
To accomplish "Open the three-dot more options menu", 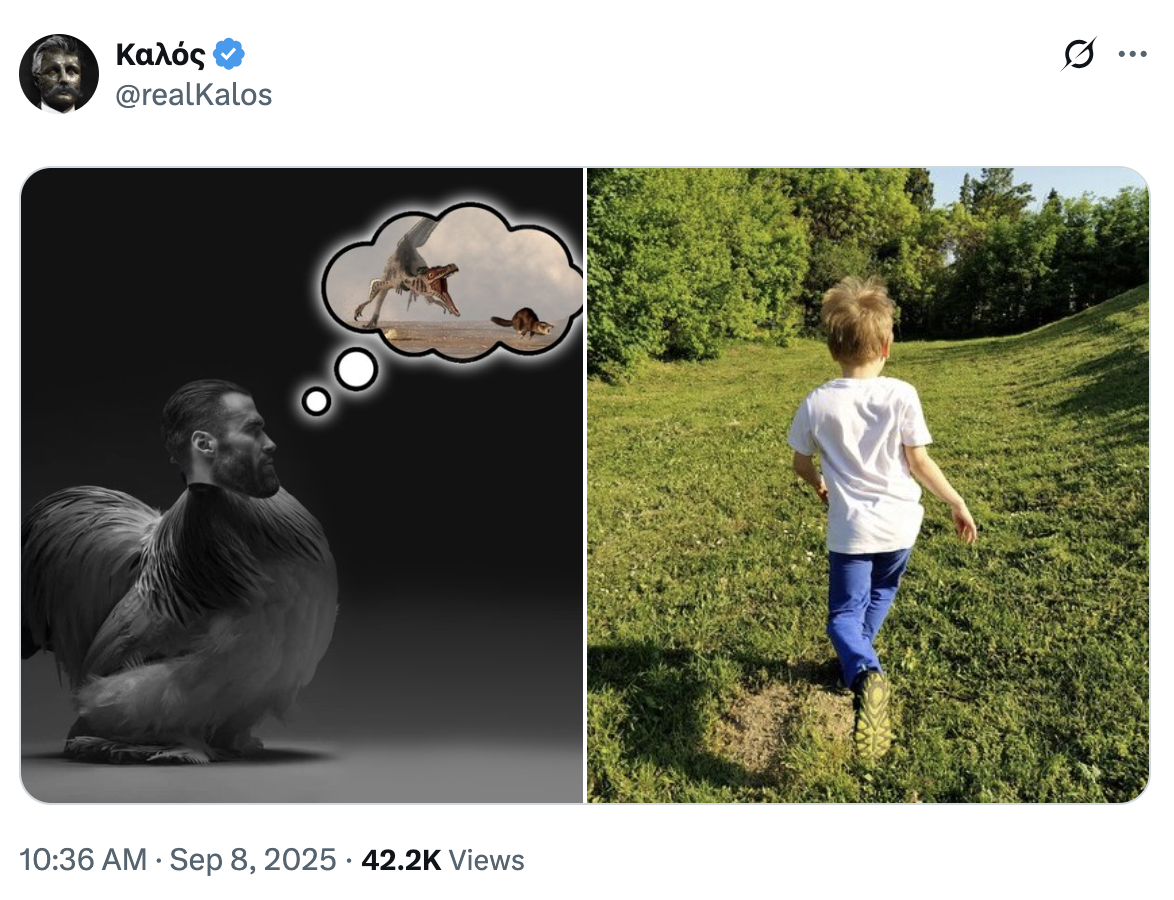I will click(1132, 54).
